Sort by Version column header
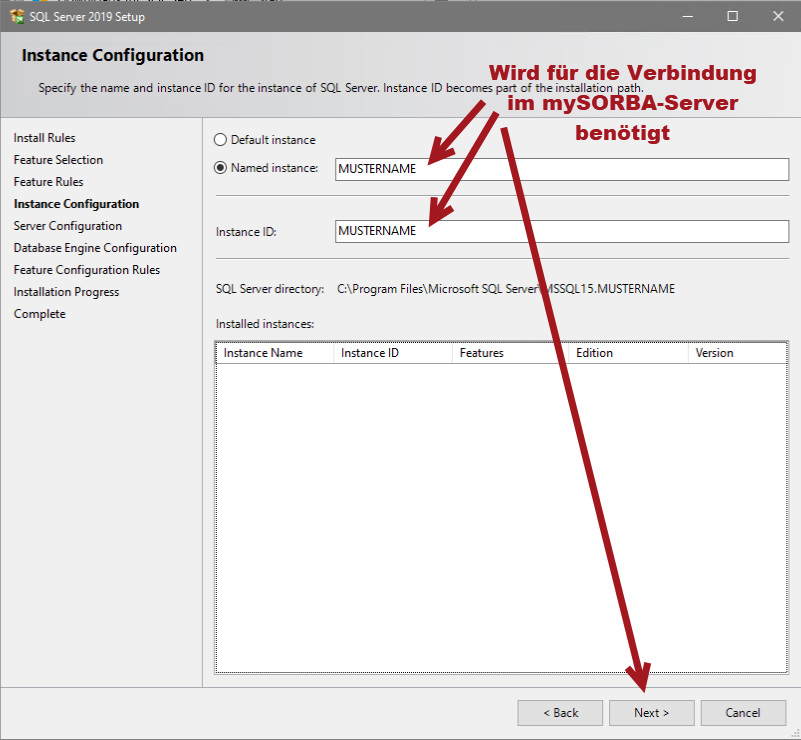The height and width of the screenshot is (740, 801). pos(738,353)
